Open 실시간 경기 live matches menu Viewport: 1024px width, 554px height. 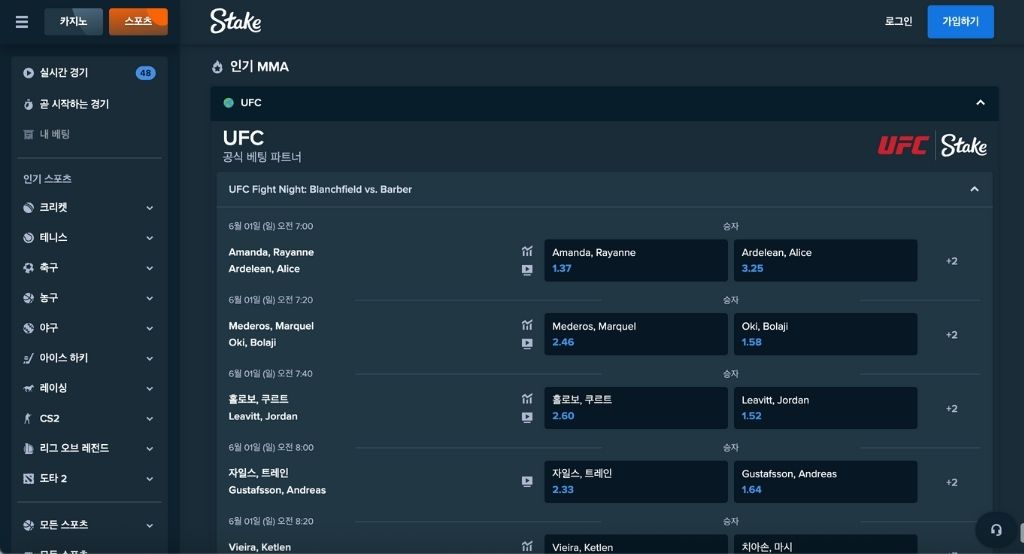89,73
